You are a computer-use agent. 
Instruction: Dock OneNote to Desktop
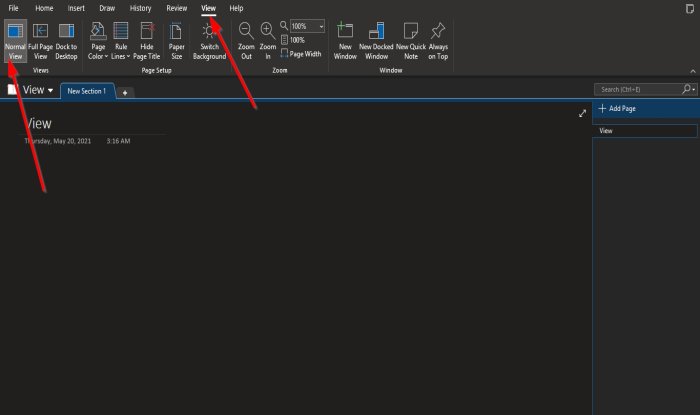pyautogui.click(x=66, y=41)
